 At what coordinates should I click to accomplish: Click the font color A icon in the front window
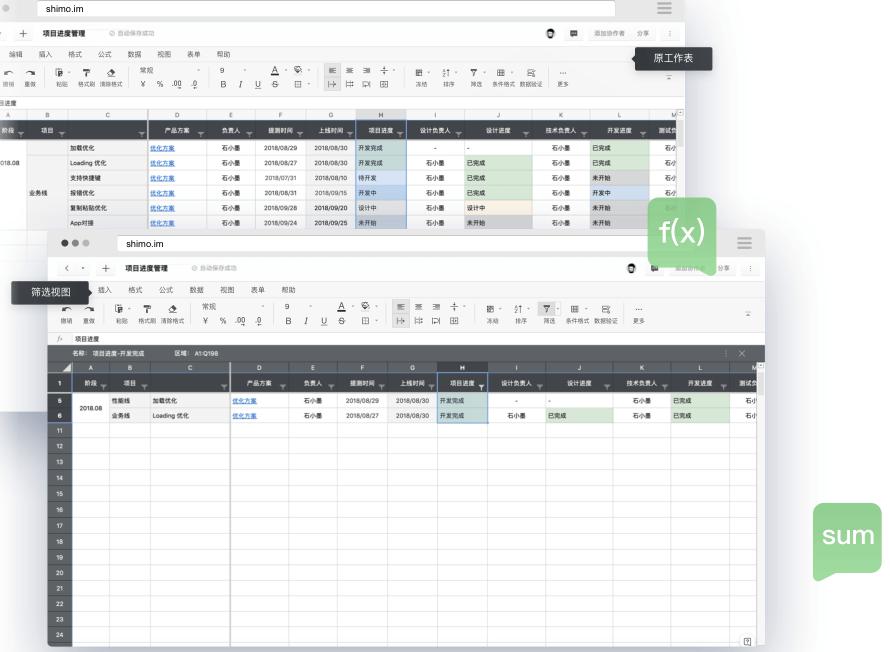[x=341, y=307]
